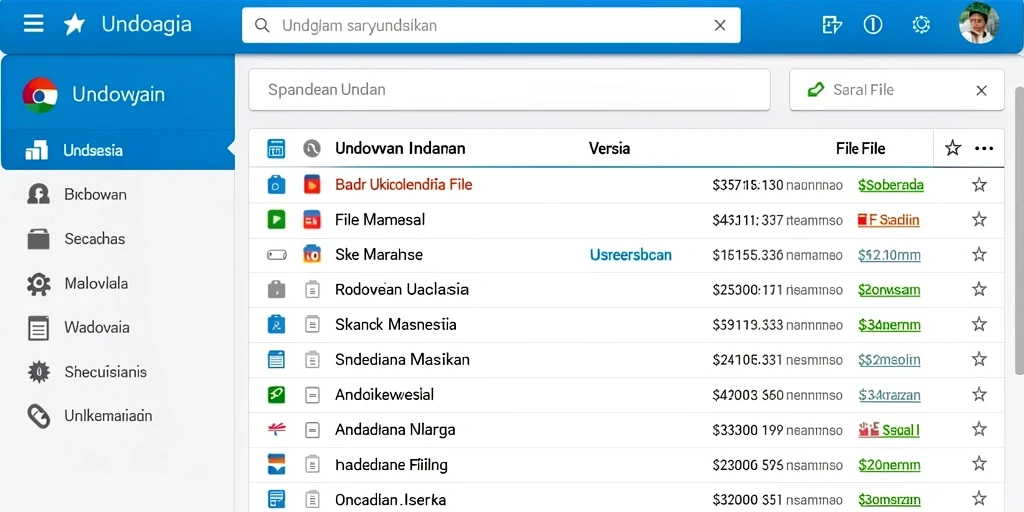Toggle favorite star on Ske Marahse row
1024x512 pixels.
tap(979, 254)
